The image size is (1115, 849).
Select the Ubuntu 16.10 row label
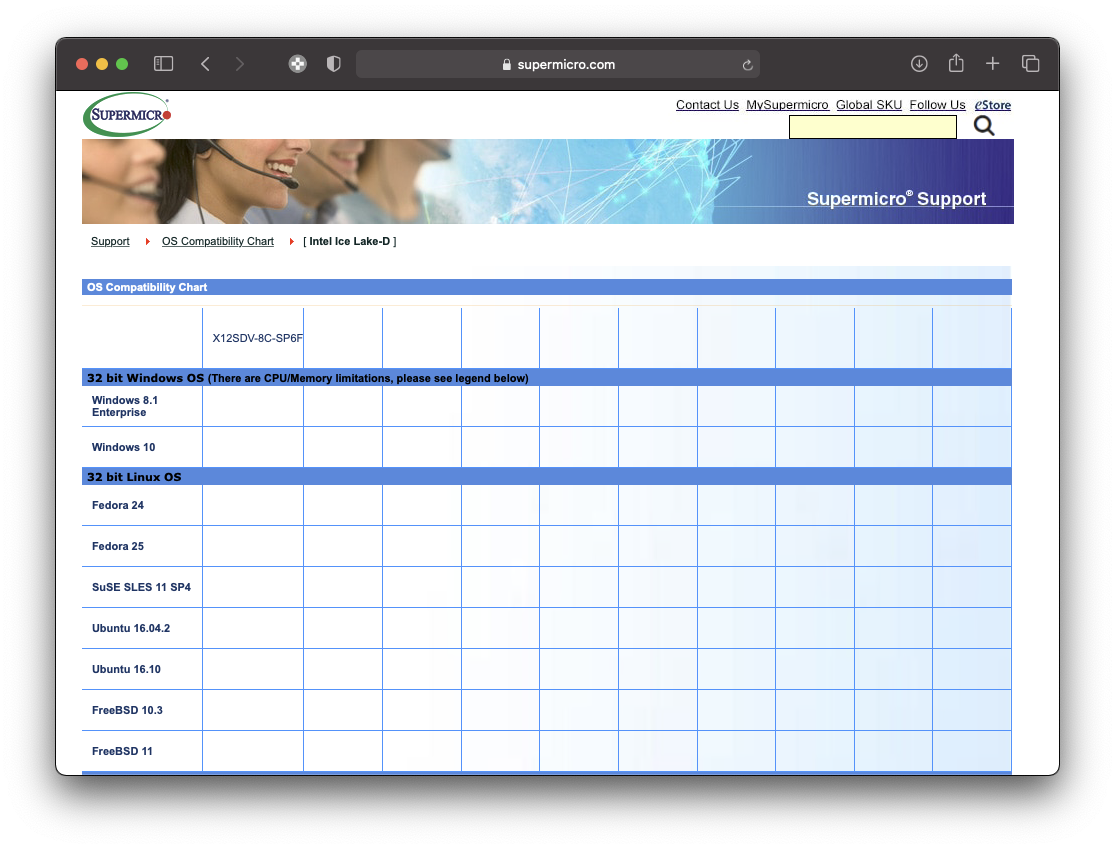click(x=126, y=670)
